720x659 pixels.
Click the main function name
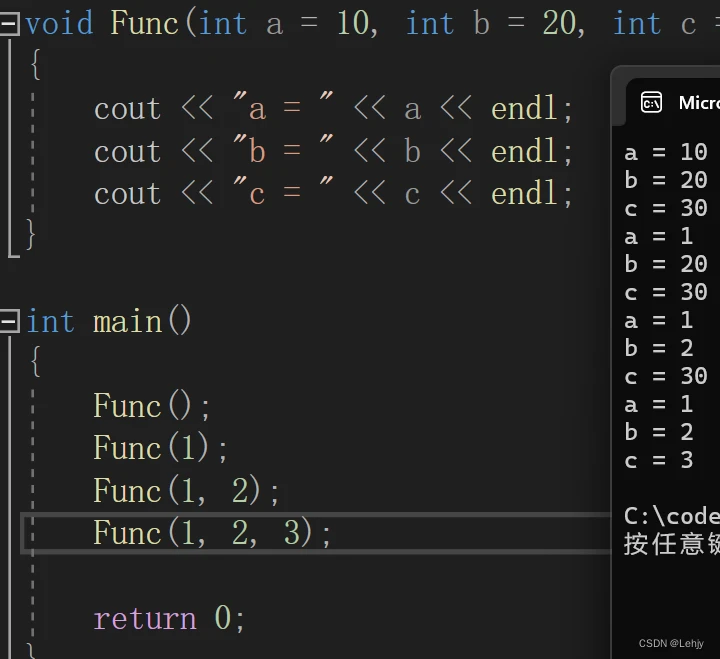coord(128,321)
